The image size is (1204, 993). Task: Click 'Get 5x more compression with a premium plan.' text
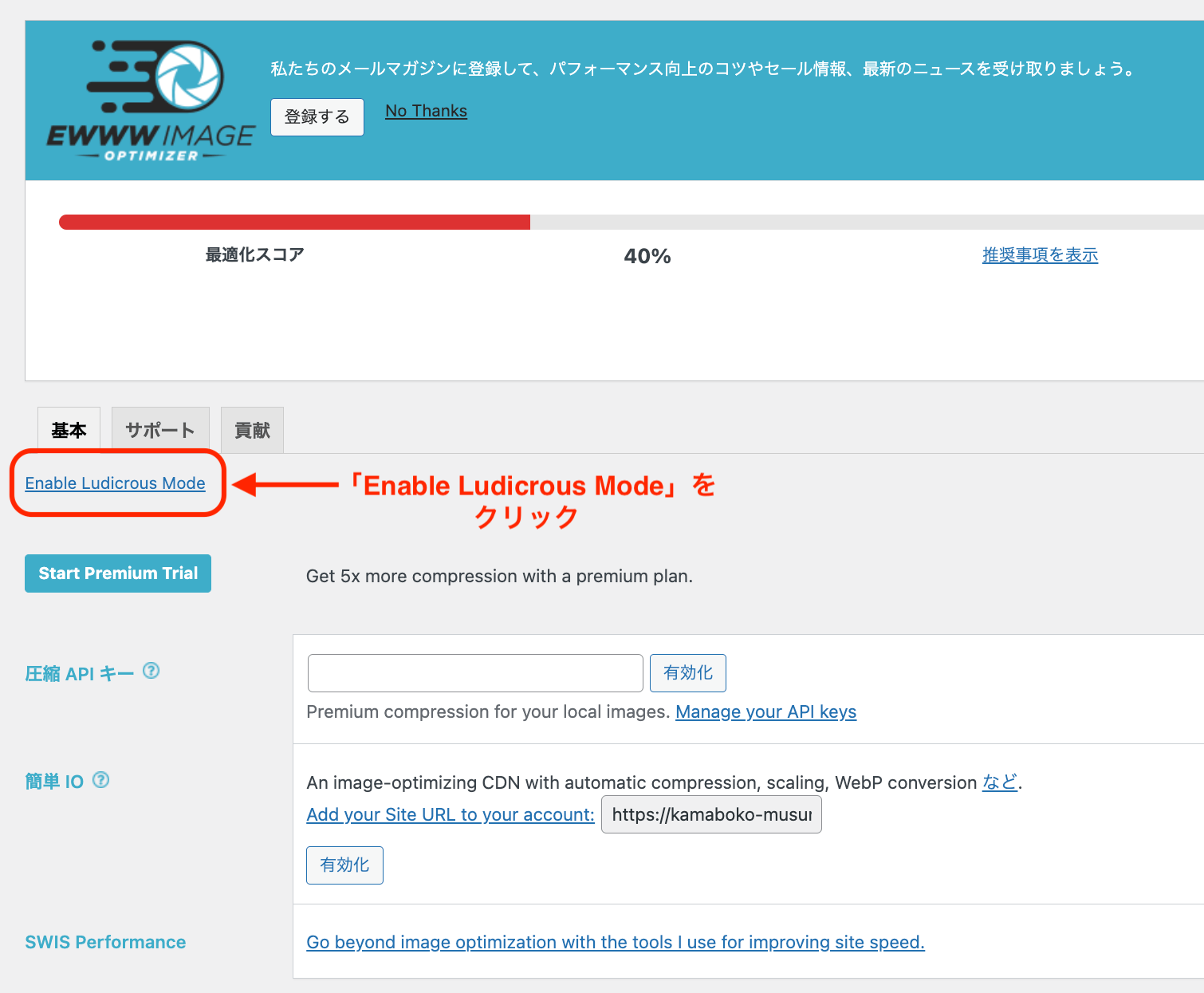click(499, 576)
